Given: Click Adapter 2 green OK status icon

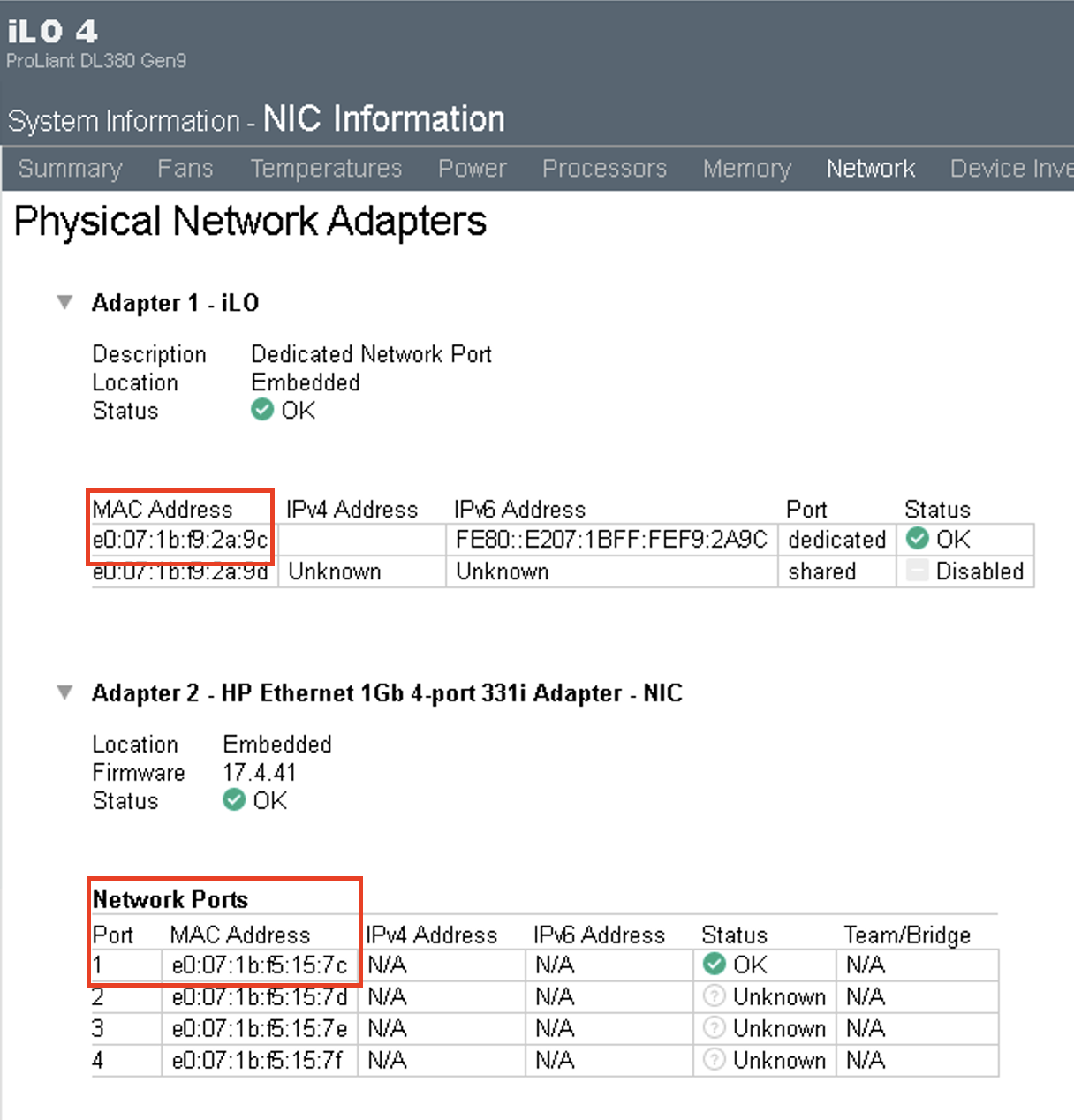Looking at the screenshot, I should point(234,800).
